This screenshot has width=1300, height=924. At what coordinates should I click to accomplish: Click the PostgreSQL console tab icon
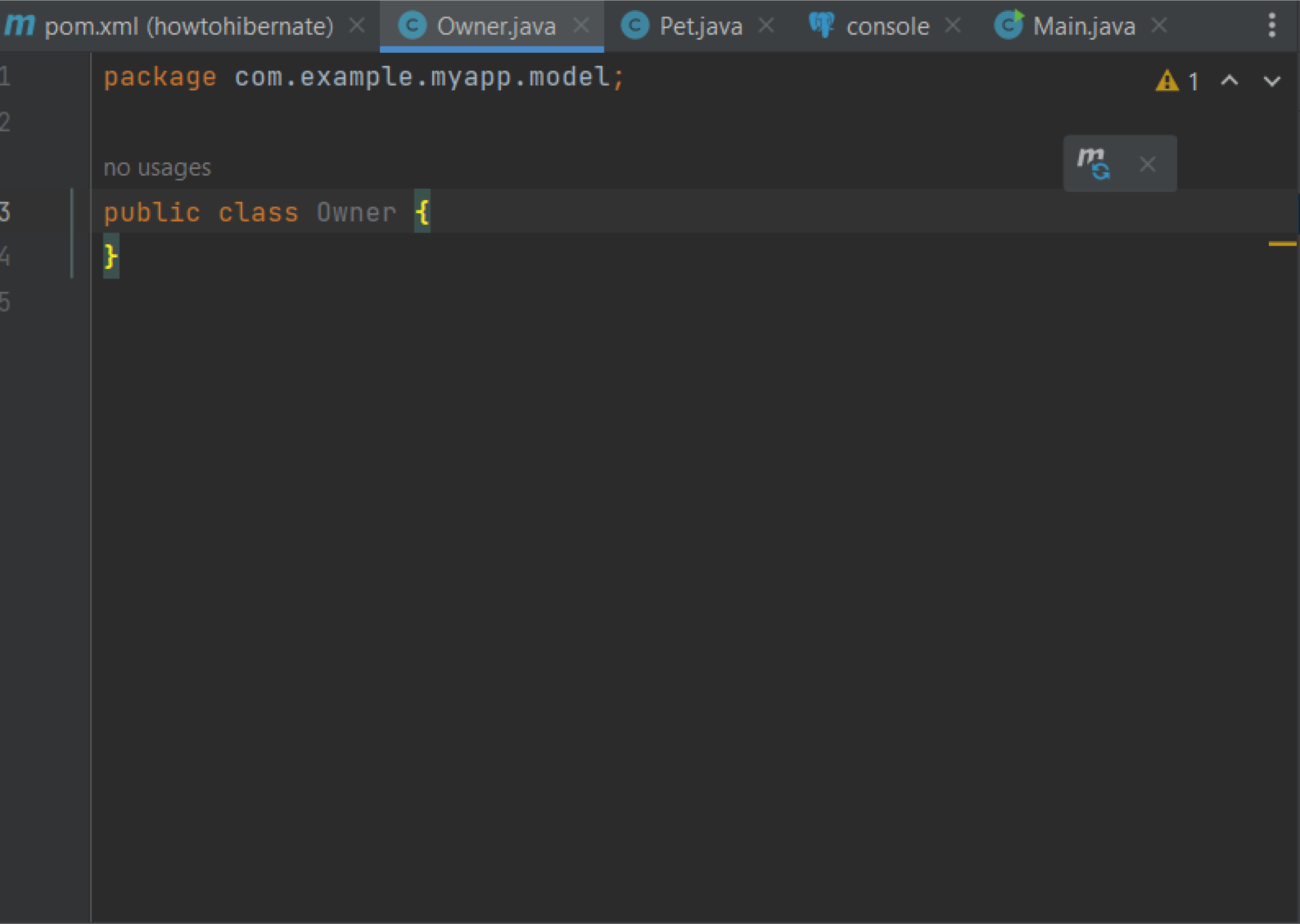click(821, 25)
